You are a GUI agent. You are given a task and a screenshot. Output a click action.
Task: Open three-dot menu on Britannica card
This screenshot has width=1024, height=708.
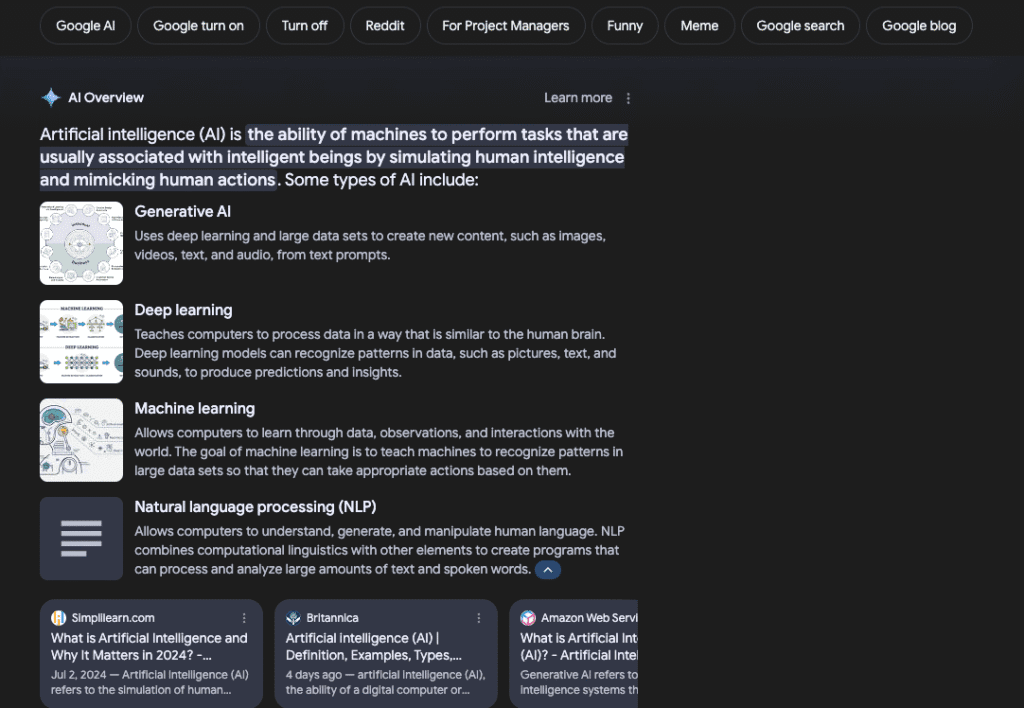(x=479, y=618)
